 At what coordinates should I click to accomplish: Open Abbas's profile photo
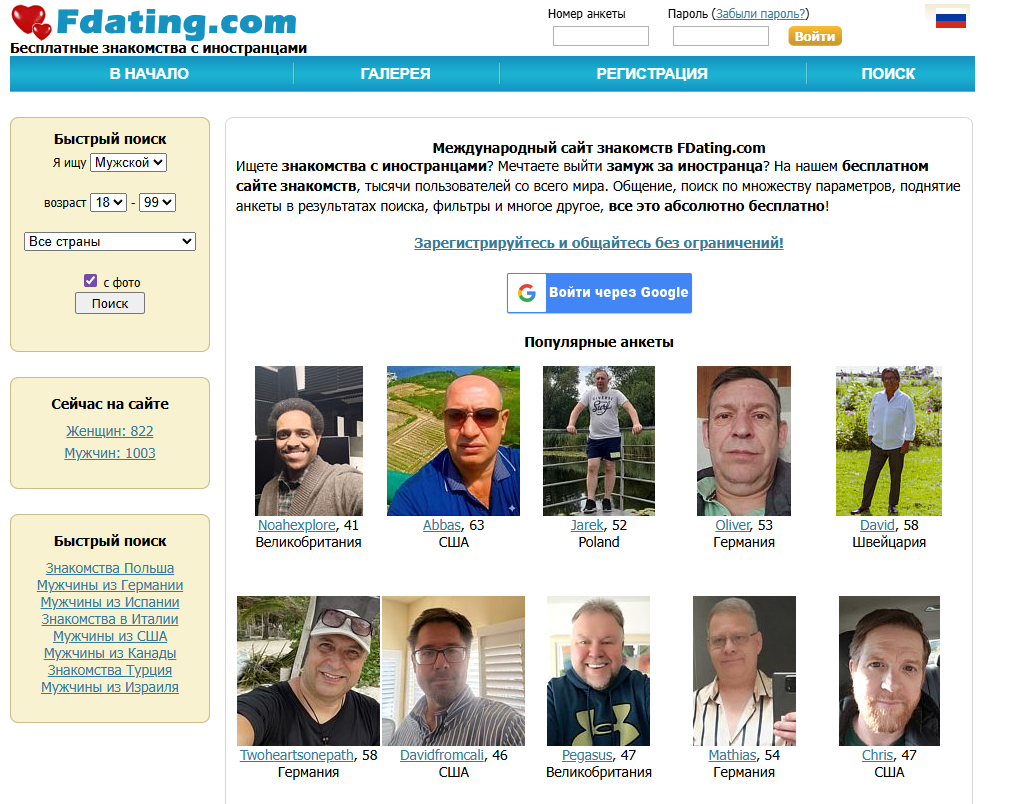(453, 441)
